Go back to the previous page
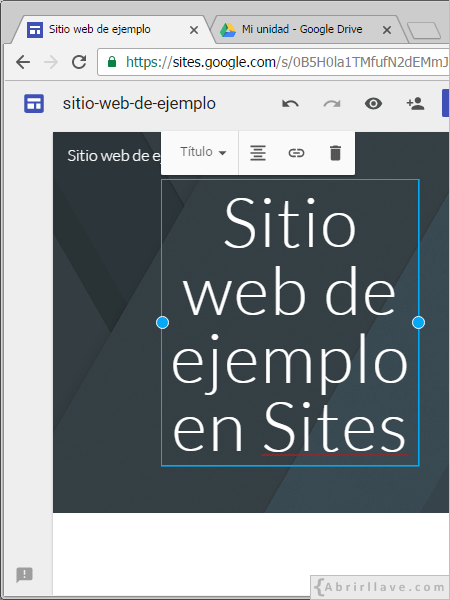Image resolution: width=450 pixels, height=600 pixels. point(23,62)
